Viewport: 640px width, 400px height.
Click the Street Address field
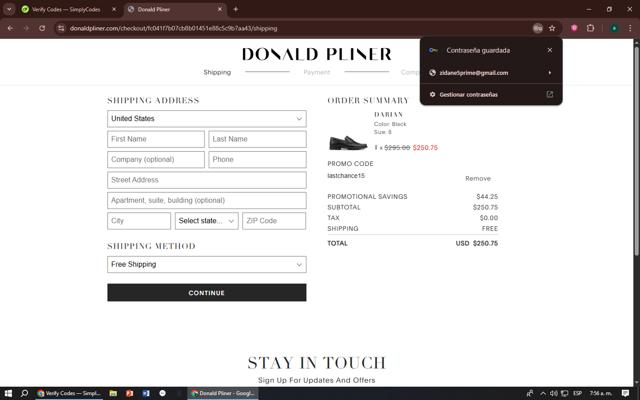[207, 180]
